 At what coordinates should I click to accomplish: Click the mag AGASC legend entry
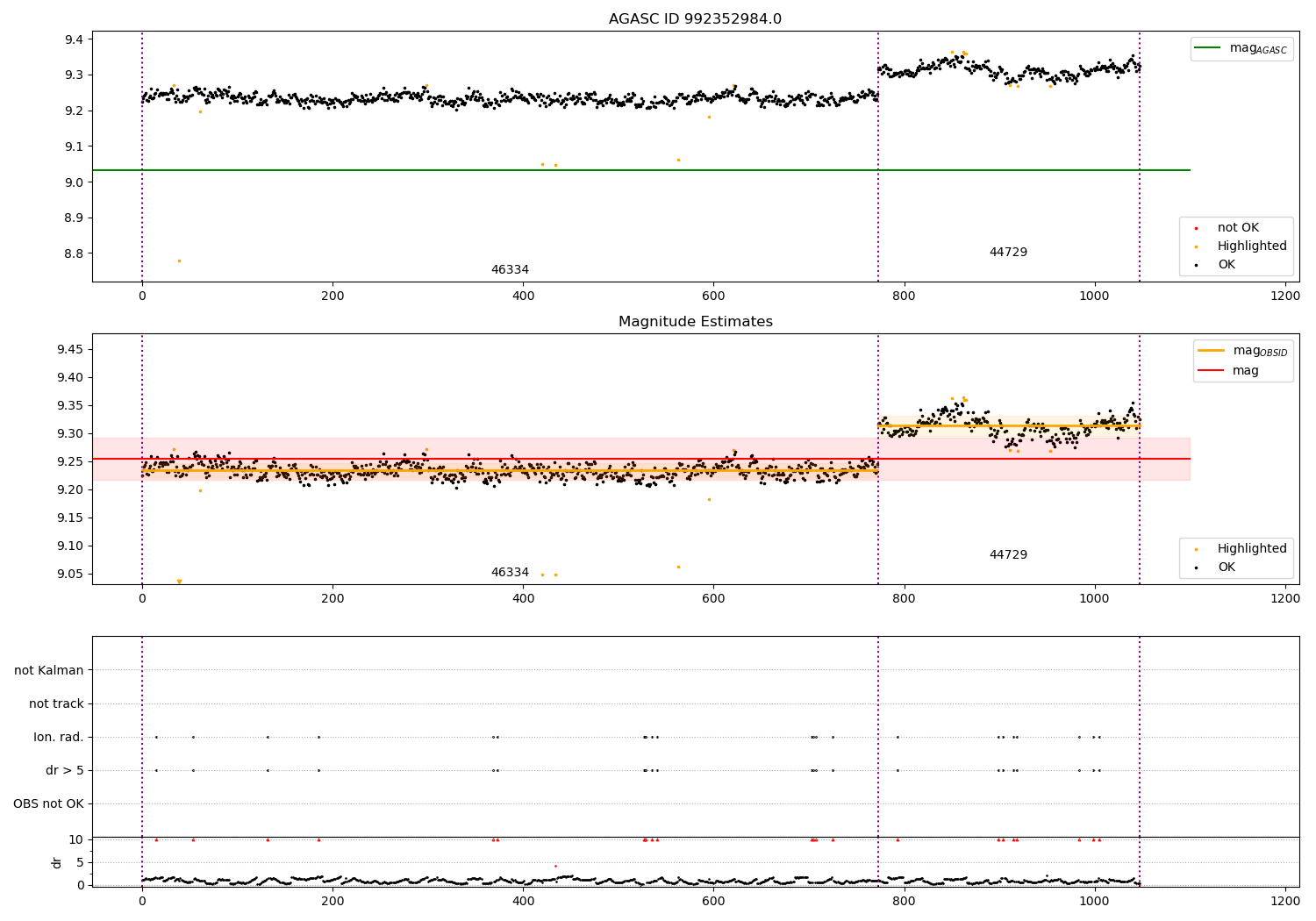(x=1241, y=49)
